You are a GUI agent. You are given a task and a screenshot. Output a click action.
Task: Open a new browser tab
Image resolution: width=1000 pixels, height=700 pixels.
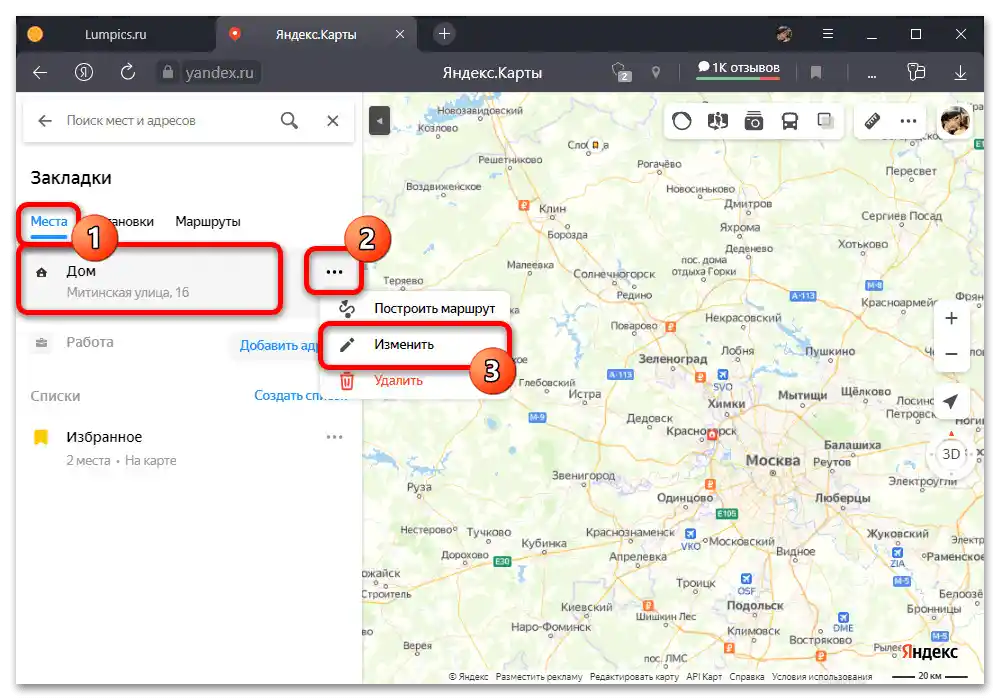click(x=445, y=34)
